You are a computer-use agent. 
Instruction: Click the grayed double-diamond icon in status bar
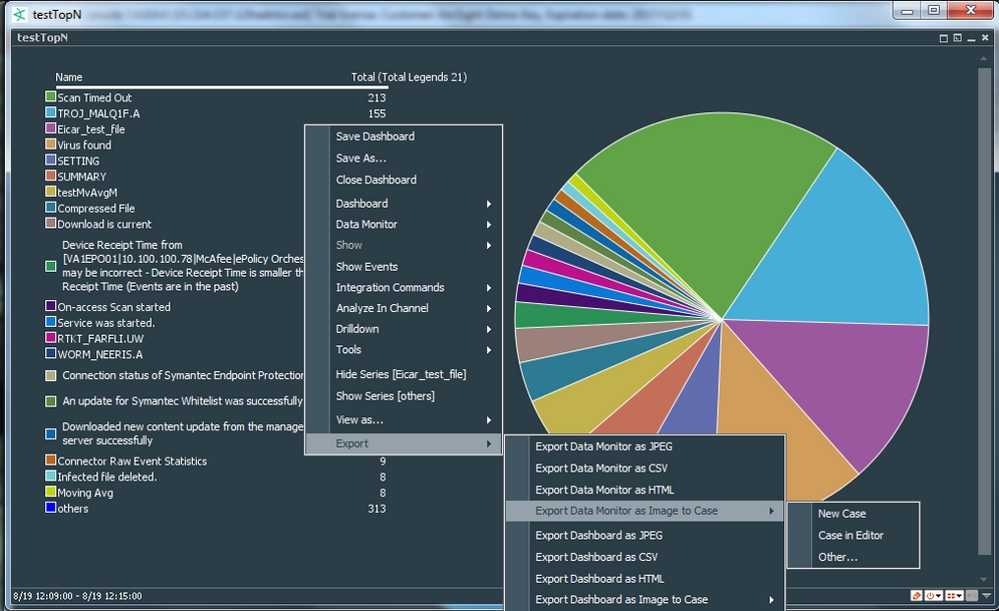pos(972,596)
